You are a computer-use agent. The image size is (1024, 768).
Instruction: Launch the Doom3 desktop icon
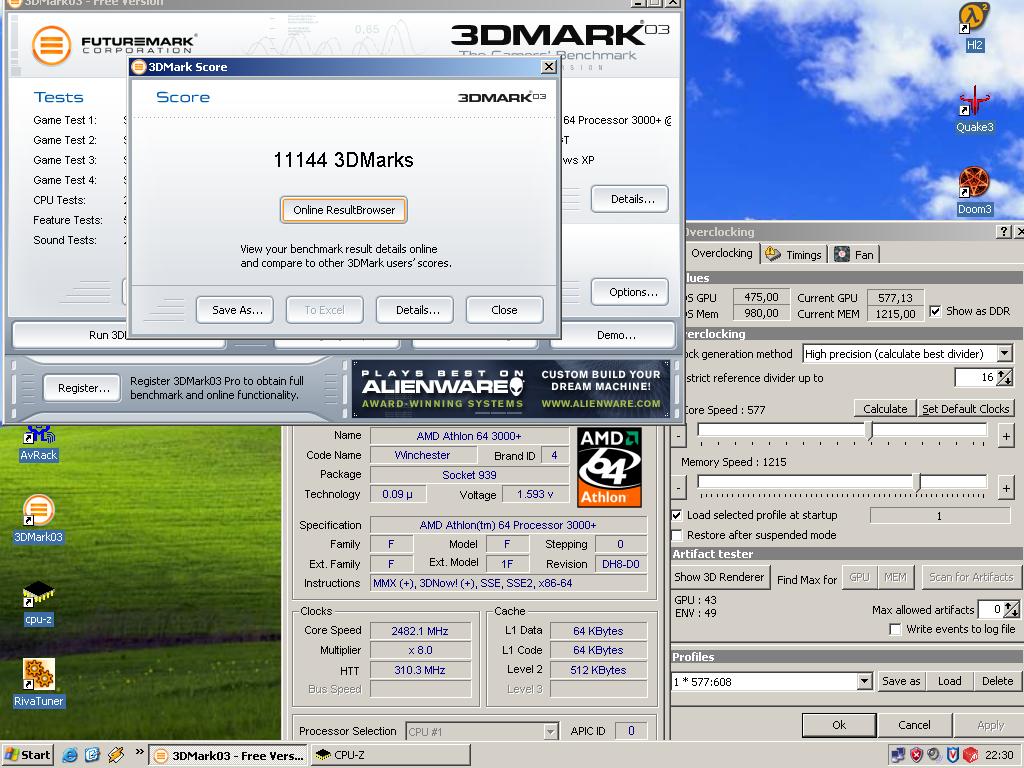pos(974,191)
